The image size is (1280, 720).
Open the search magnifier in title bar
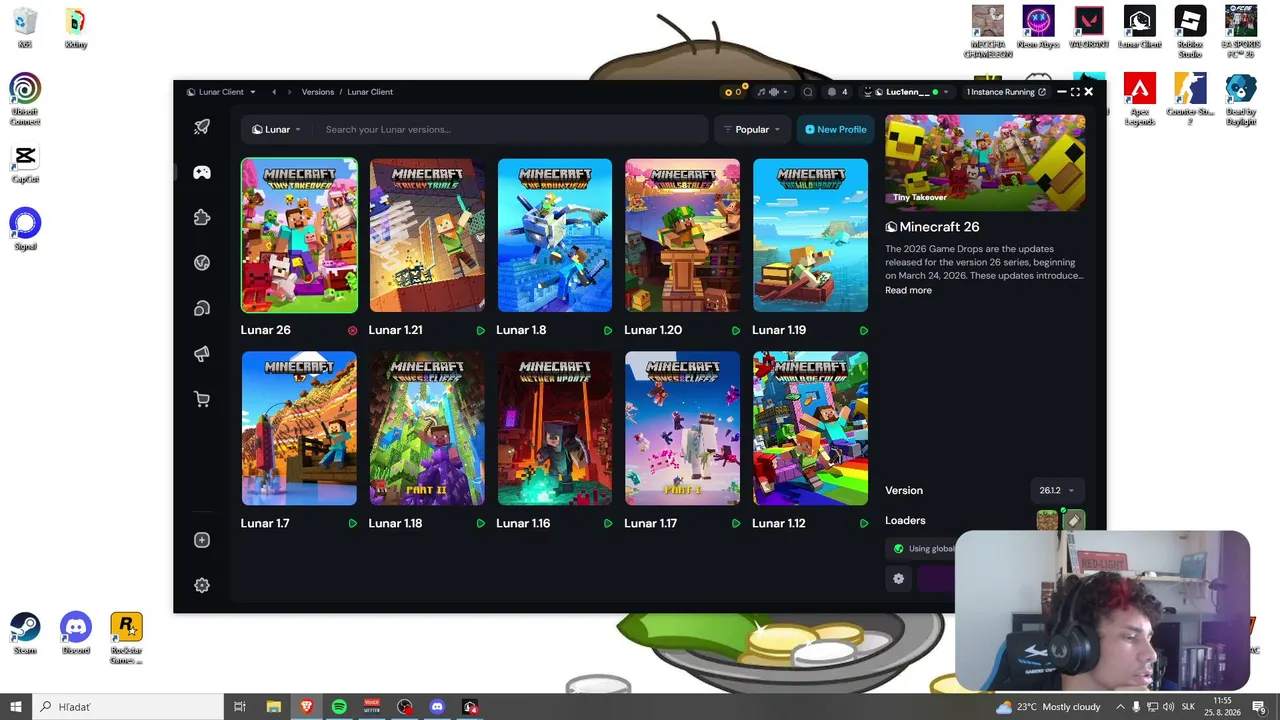[x=808, y=92]
